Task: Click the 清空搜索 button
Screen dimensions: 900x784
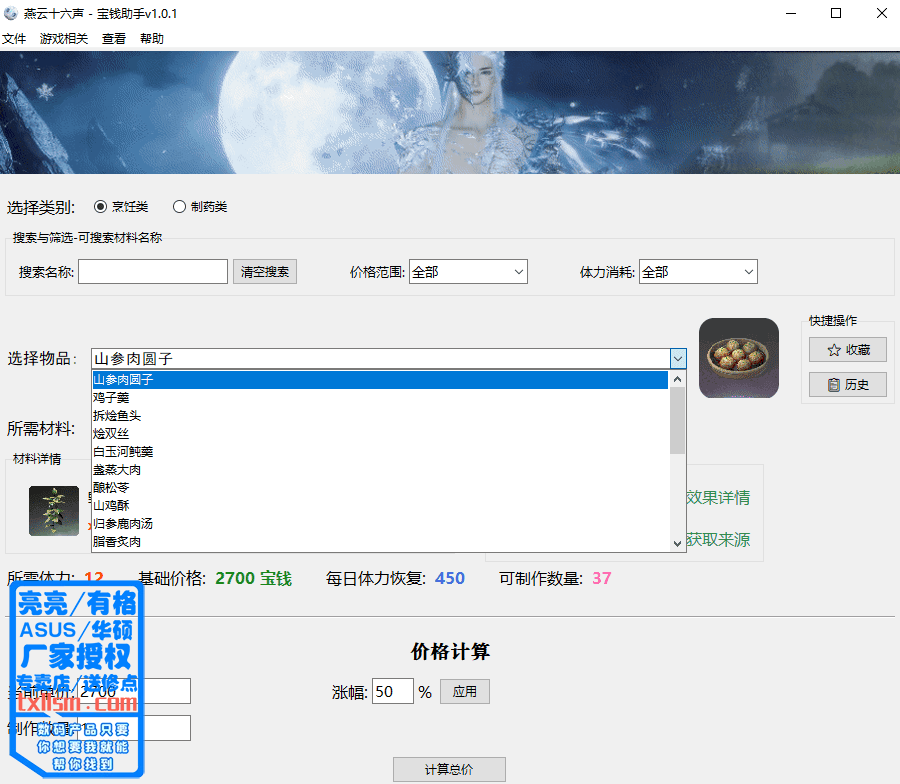Action: pyautogui.click(x=265, y=271)
